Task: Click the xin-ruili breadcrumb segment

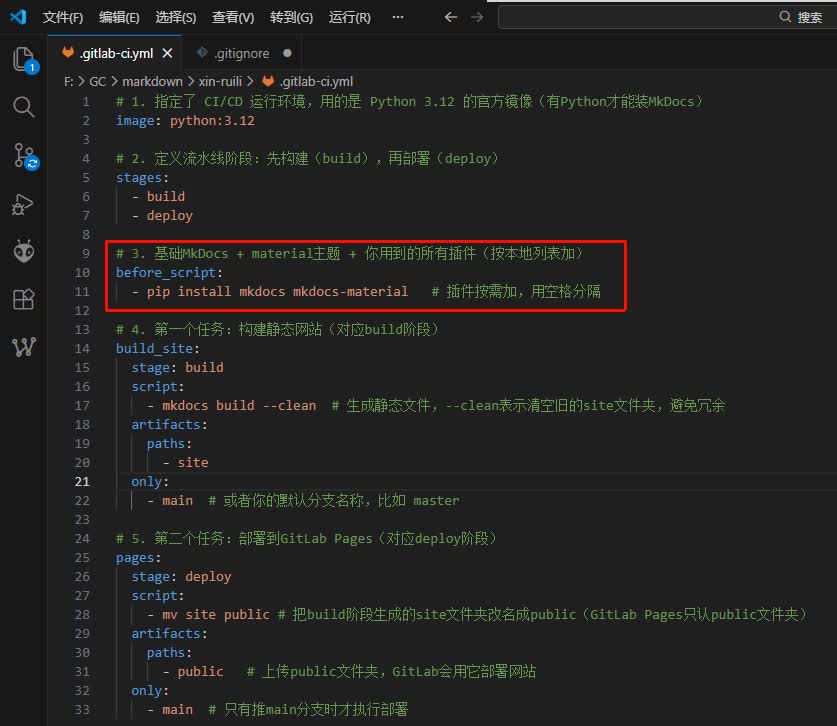Action: click(220, 82)
